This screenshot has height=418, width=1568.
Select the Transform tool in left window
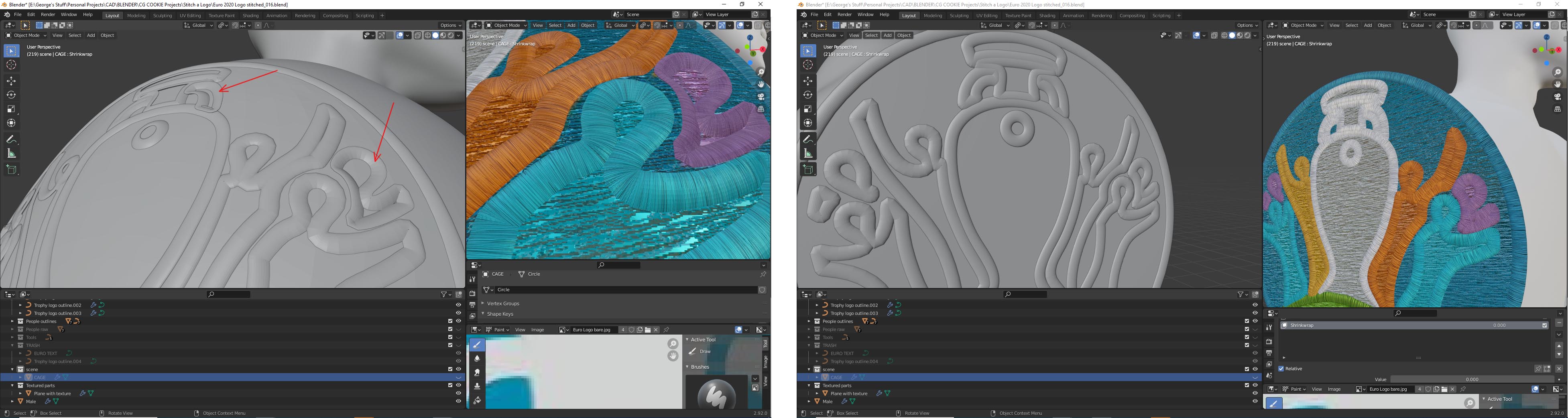pos(12,123)
